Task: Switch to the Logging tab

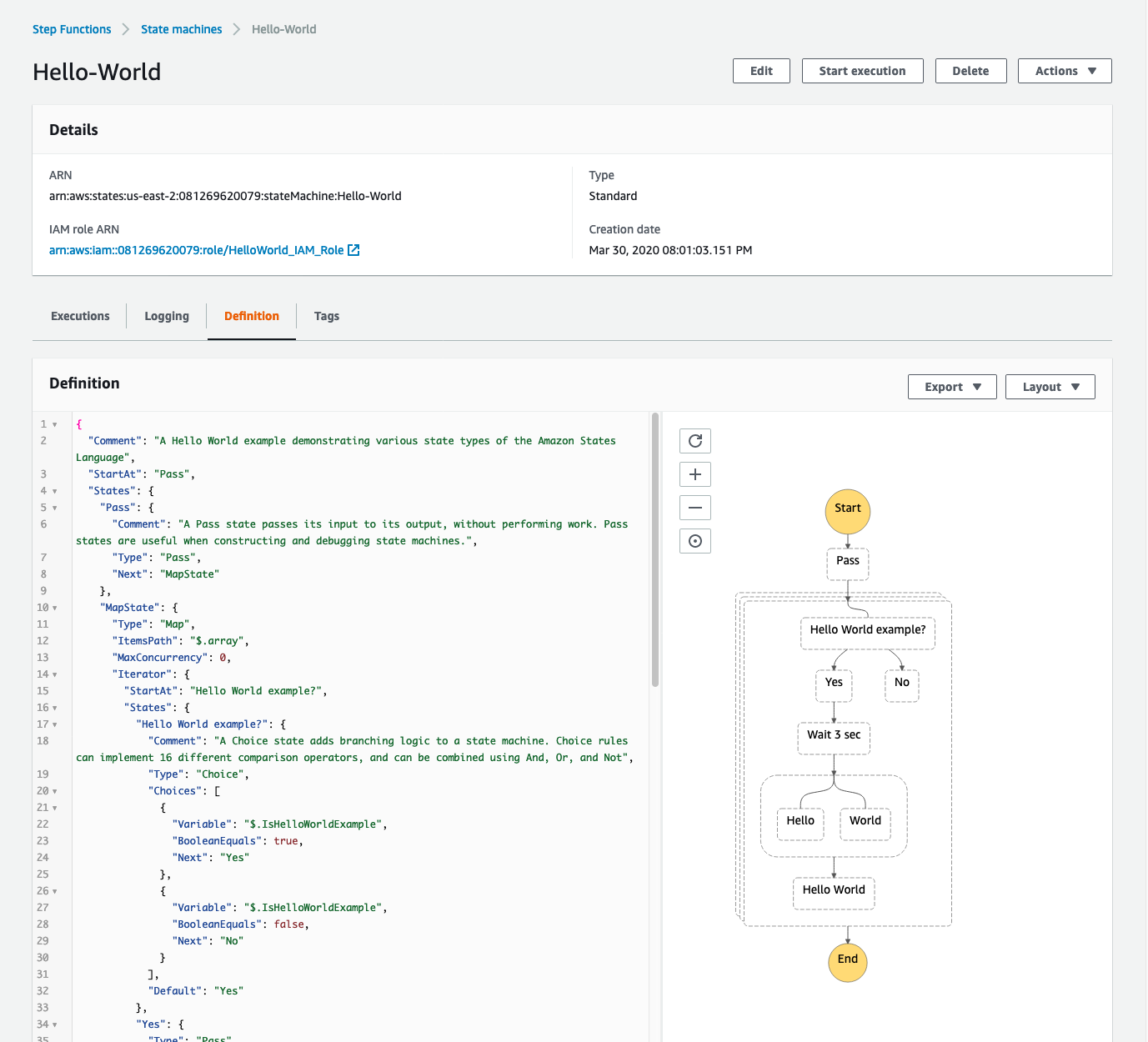Action: point(167,316)
